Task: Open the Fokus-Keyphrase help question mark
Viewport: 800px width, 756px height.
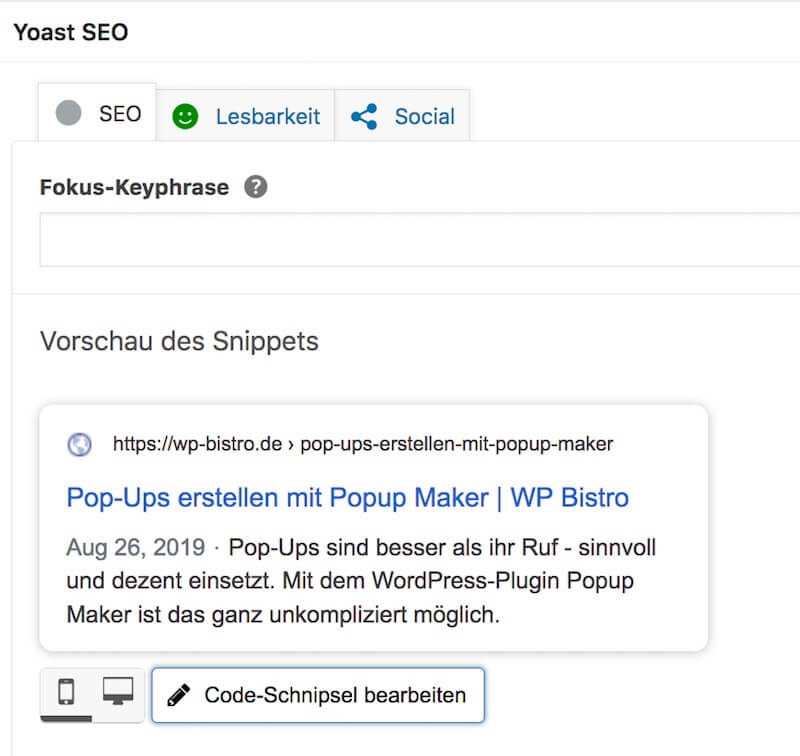Action: tap(256, 187)
